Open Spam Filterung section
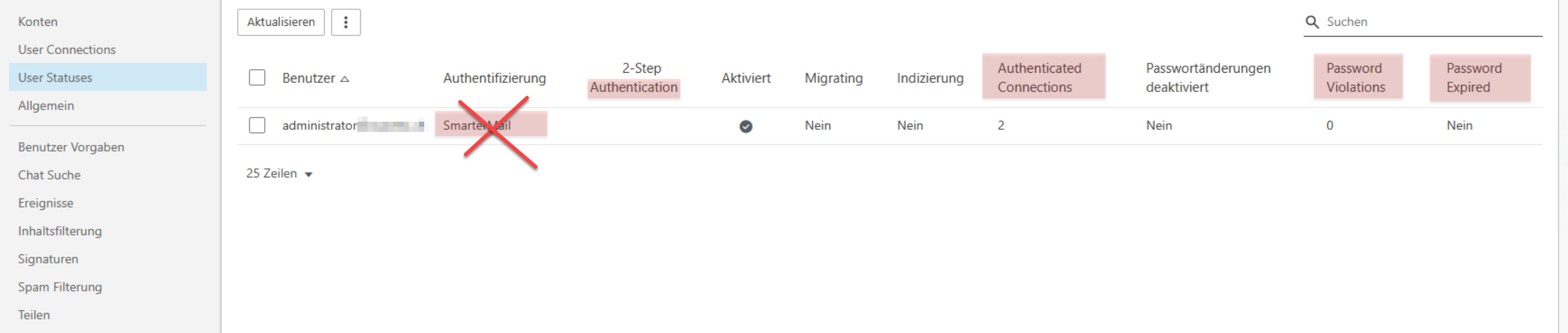 (x=60, y=287)
